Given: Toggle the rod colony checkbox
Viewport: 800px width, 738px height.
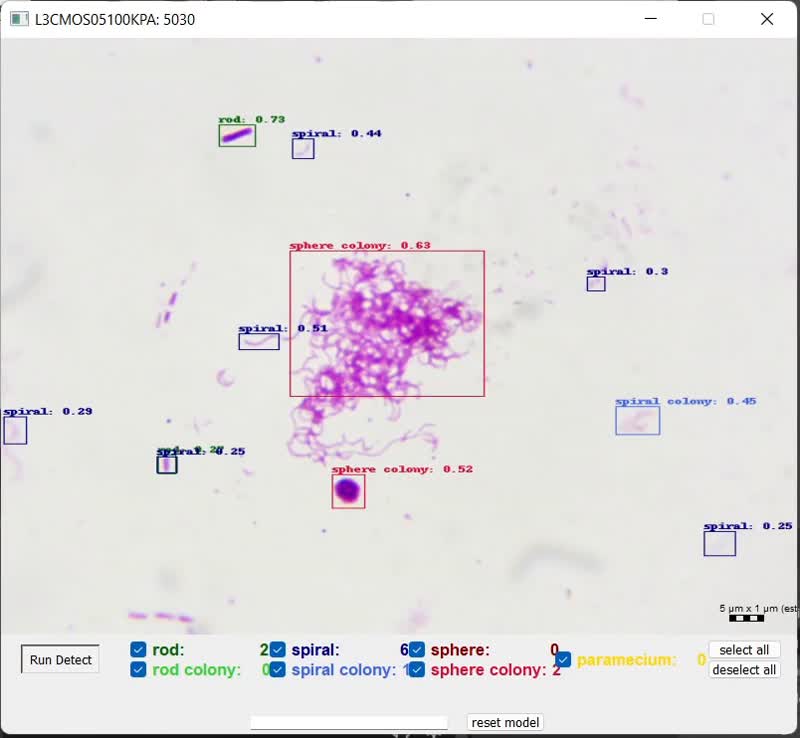Looking at the screenshot, I should point(138,670).
